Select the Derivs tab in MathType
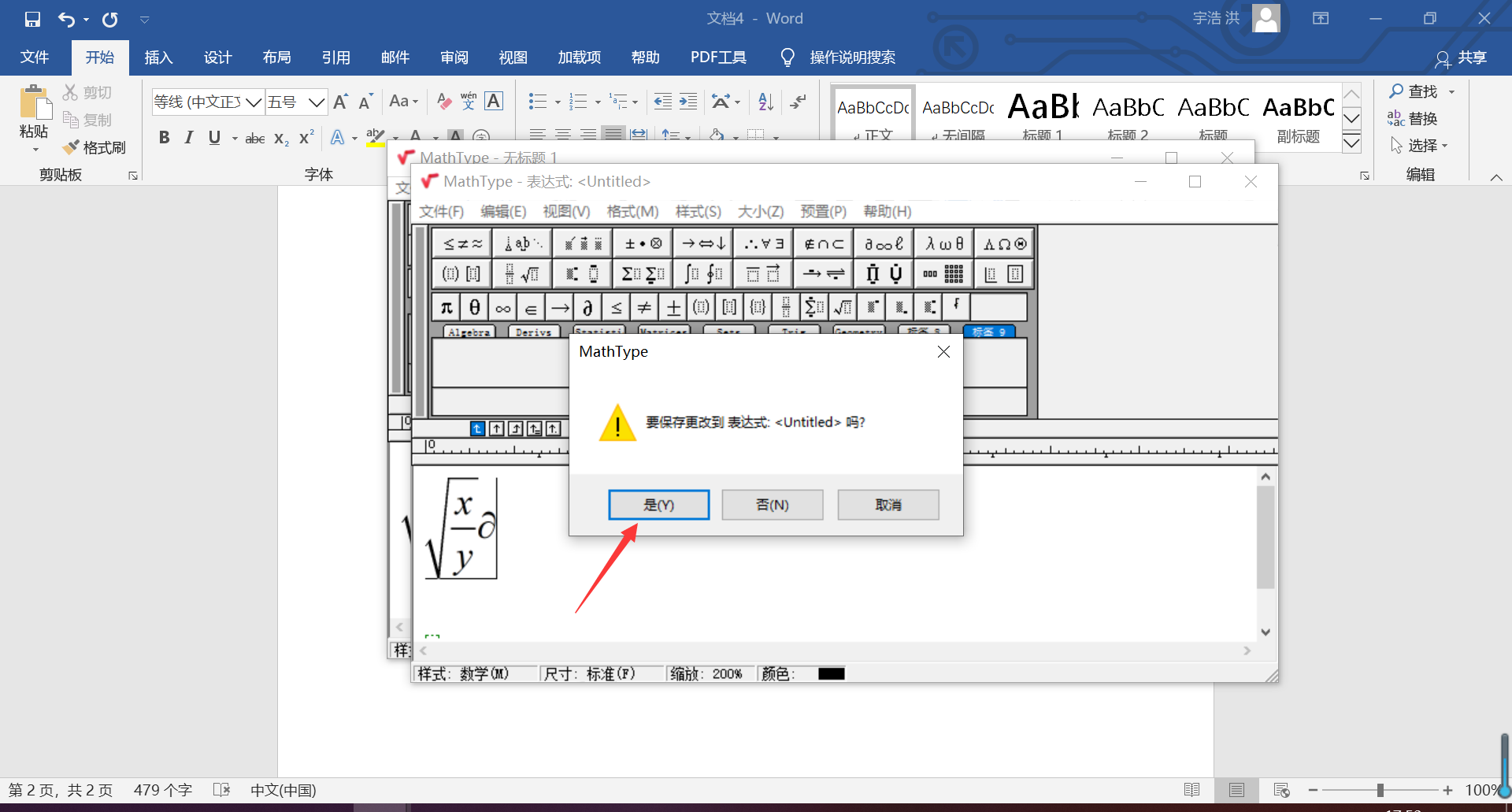 [534, 332]
